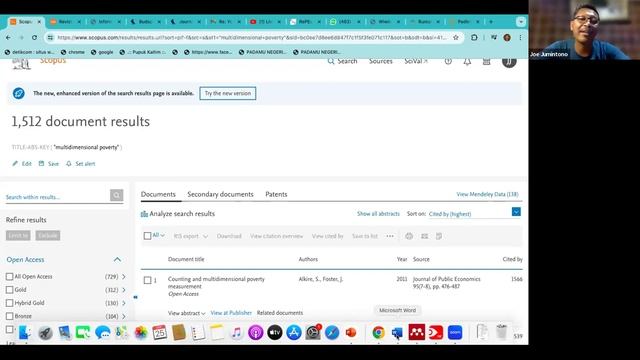Click the pencil Edit query icon
This screenshot has height=360, width=640.
15,164
